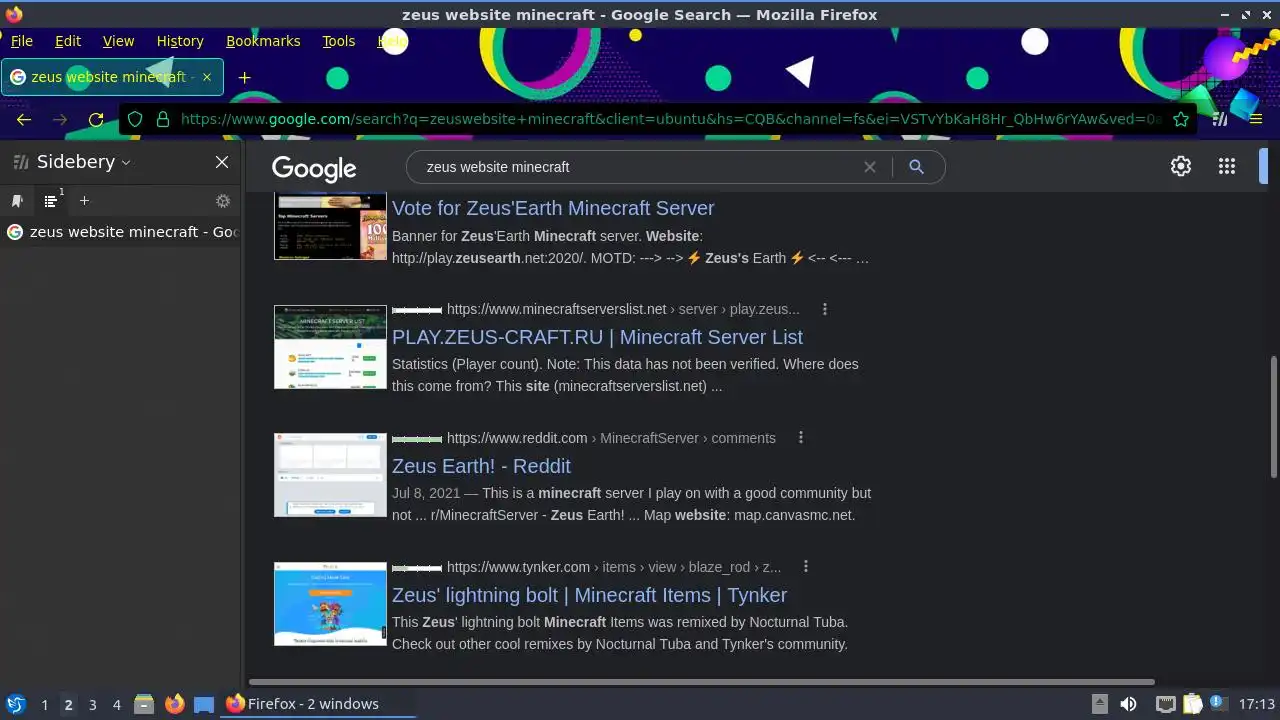Clear the Google search box

pos(870,167)
